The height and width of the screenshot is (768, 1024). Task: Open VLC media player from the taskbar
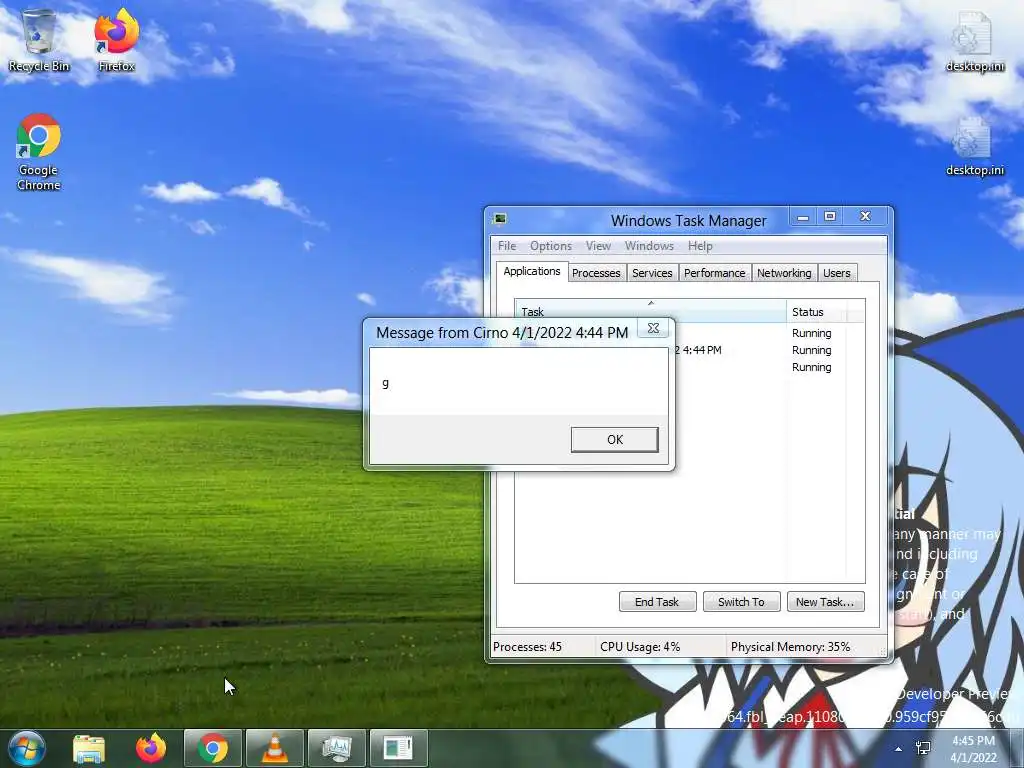(x=275, y=748)
